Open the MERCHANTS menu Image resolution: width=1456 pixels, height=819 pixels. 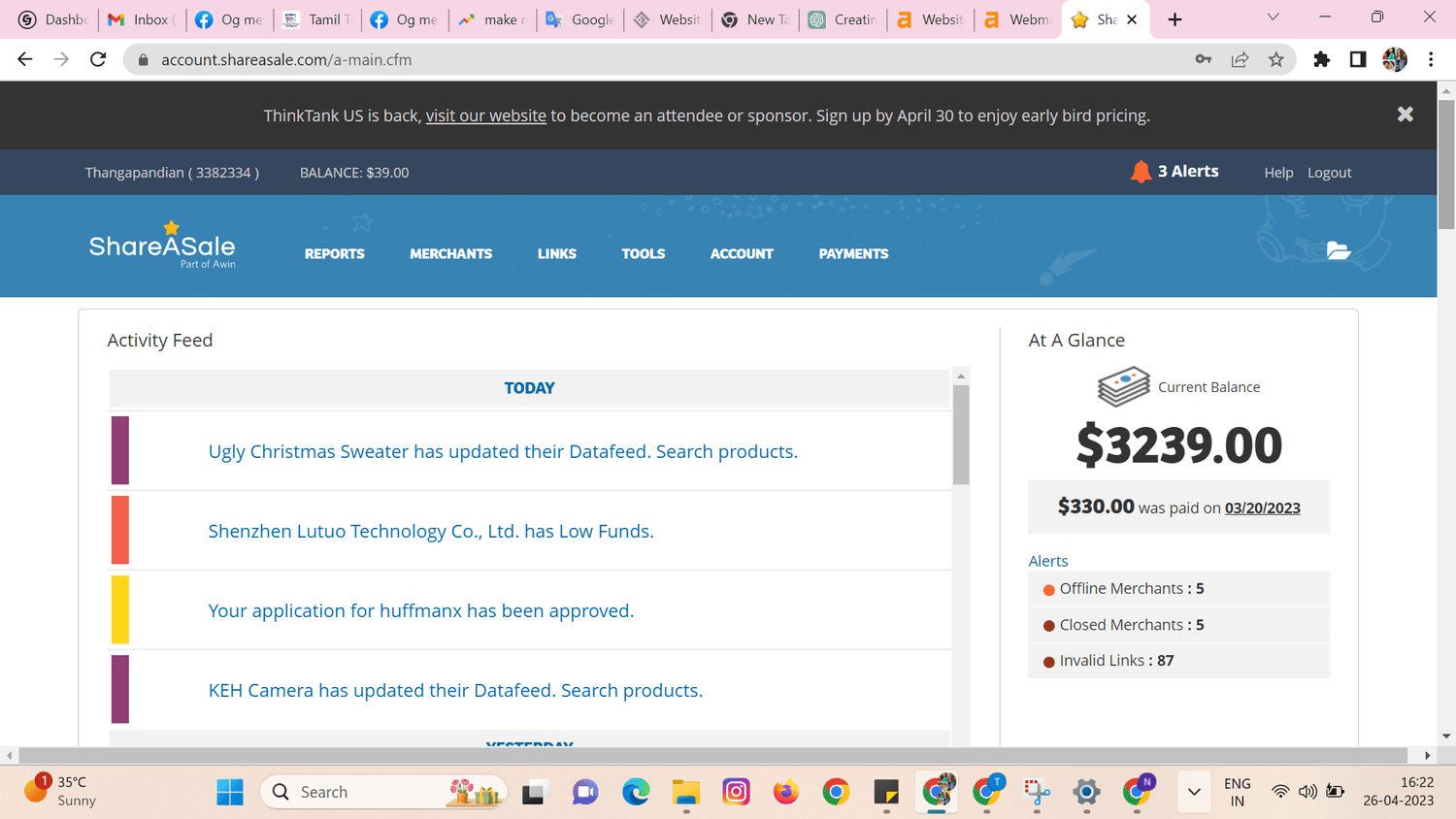tap(450, 253)
